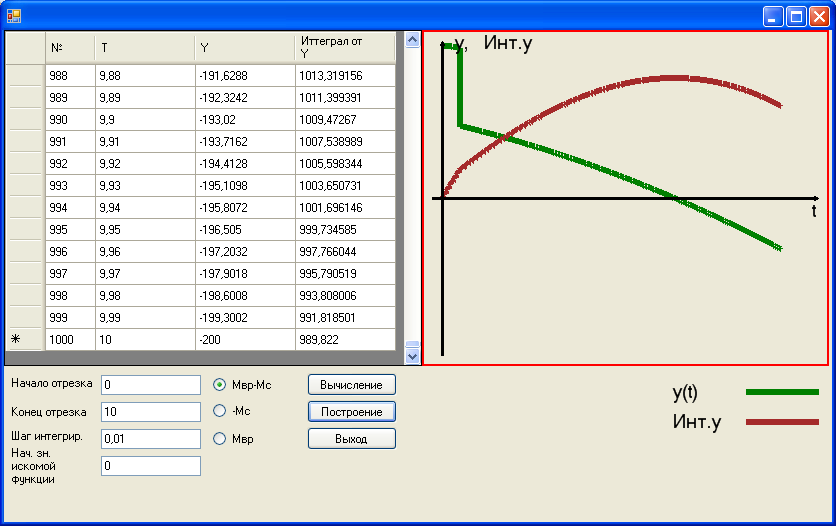Maximize the window

pyautogui.click(x=796, y=17)
